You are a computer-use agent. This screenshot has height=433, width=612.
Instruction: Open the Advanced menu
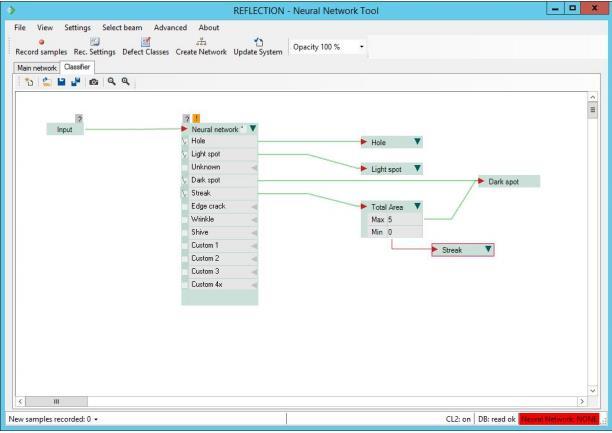pos(170,28)
